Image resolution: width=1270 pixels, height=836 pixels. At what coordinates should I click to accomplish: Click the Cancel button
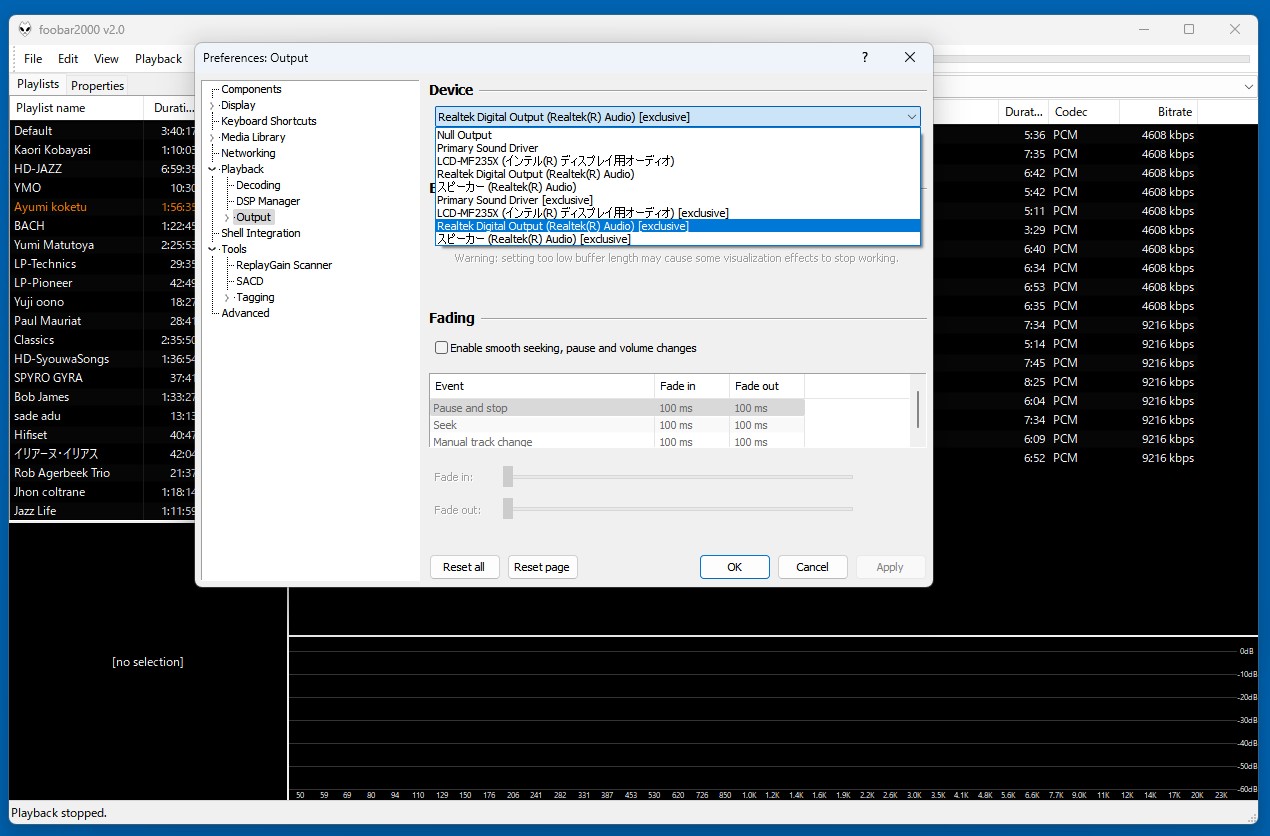point(812,567)
